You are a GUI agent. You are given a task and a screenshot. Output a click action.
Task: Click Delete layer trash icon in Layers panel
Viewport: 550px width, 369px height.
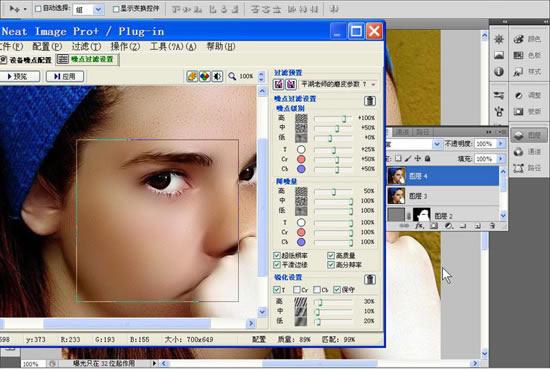coord(492,226)
